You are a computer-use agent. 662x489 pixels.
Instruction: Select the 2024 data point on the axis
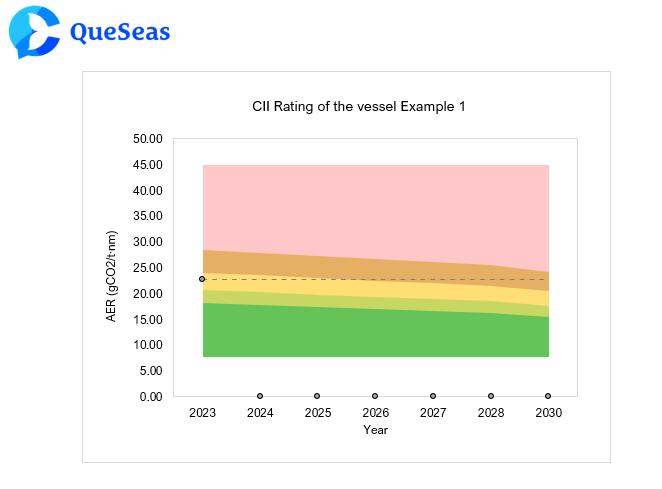pyautogui.click(x=260, y=396)
